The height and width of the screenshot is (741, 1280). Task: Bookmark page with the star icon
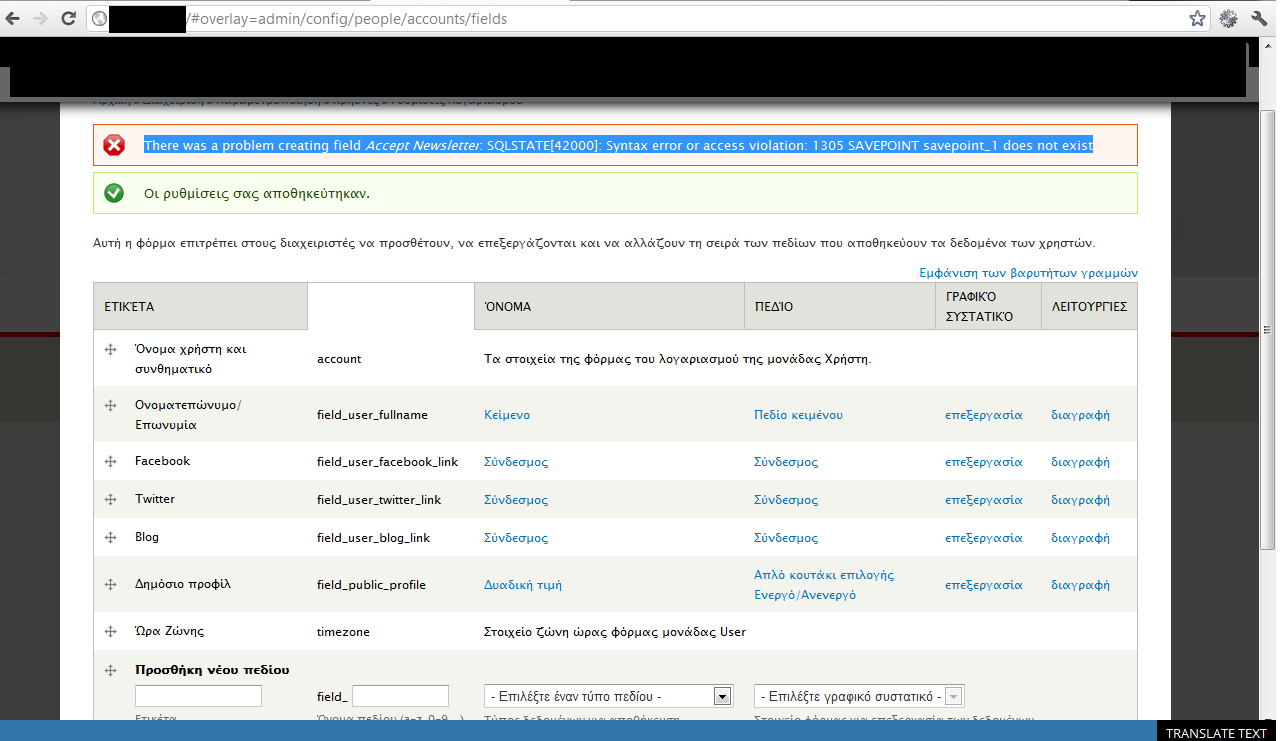point(1197,18)
